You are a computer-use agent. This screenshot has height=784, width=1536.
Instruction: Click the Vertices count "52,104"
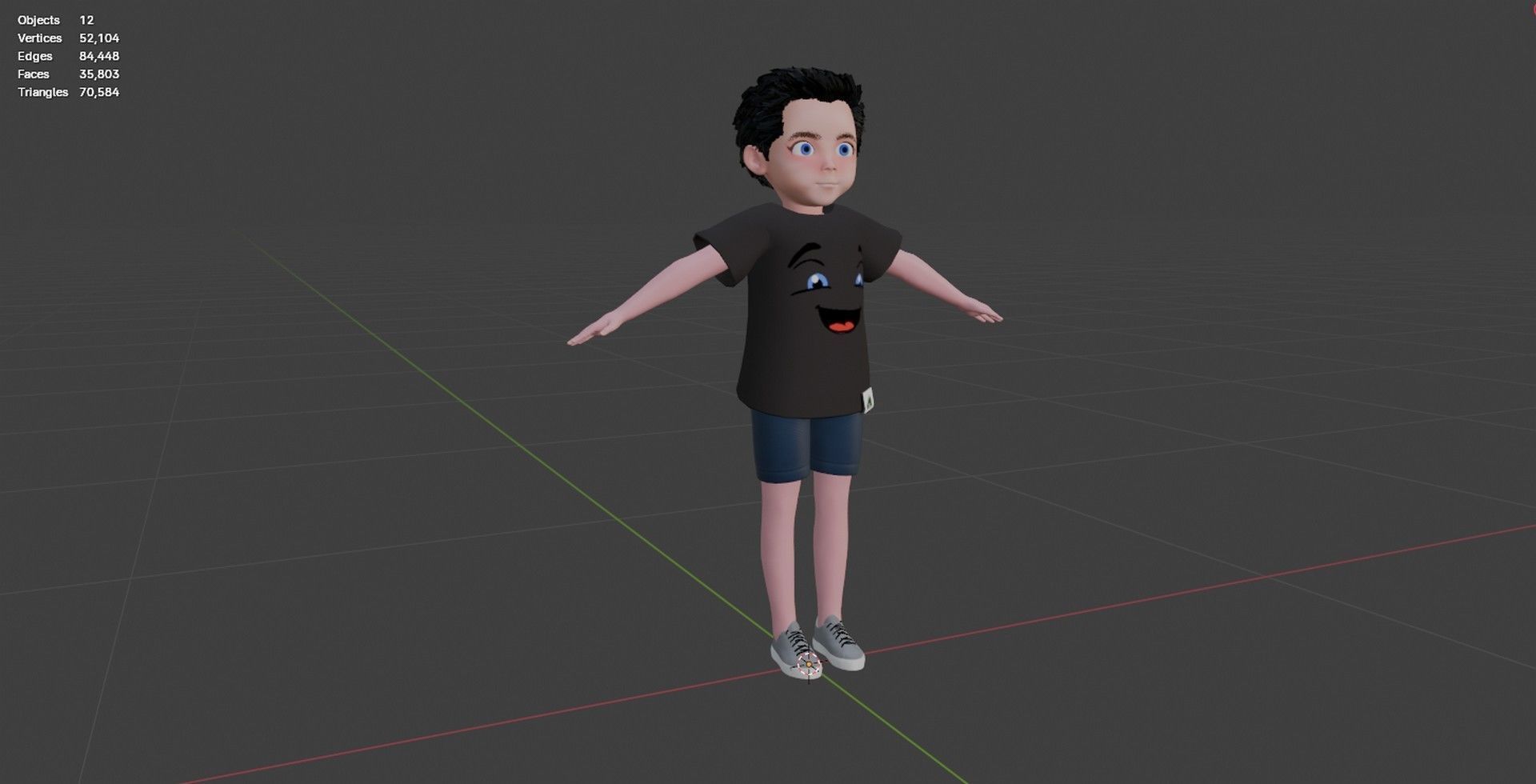tap(99, 38)
